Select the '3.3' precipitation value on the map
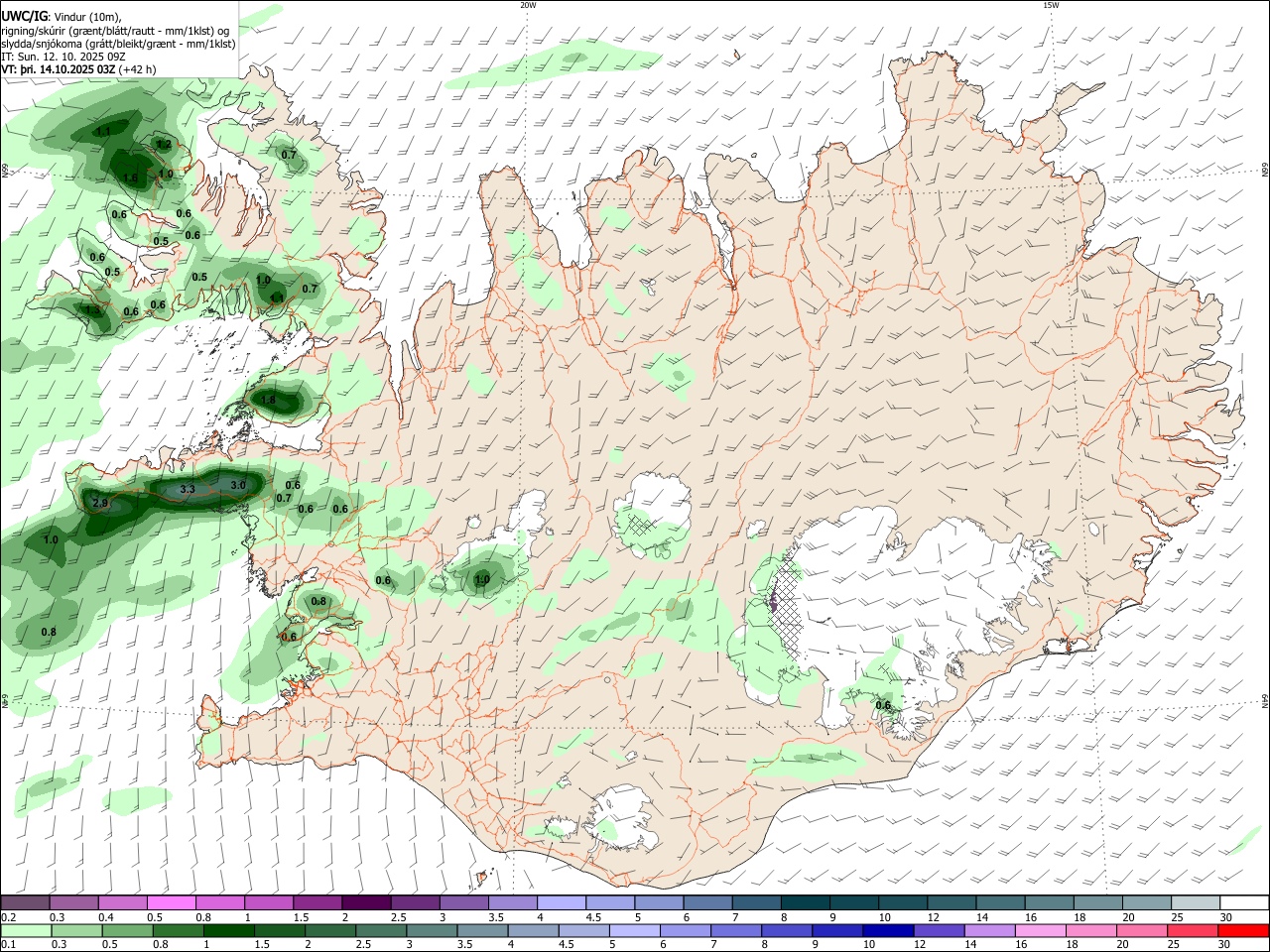Viewport: 1270px width, 952px height. click(188, 489)
